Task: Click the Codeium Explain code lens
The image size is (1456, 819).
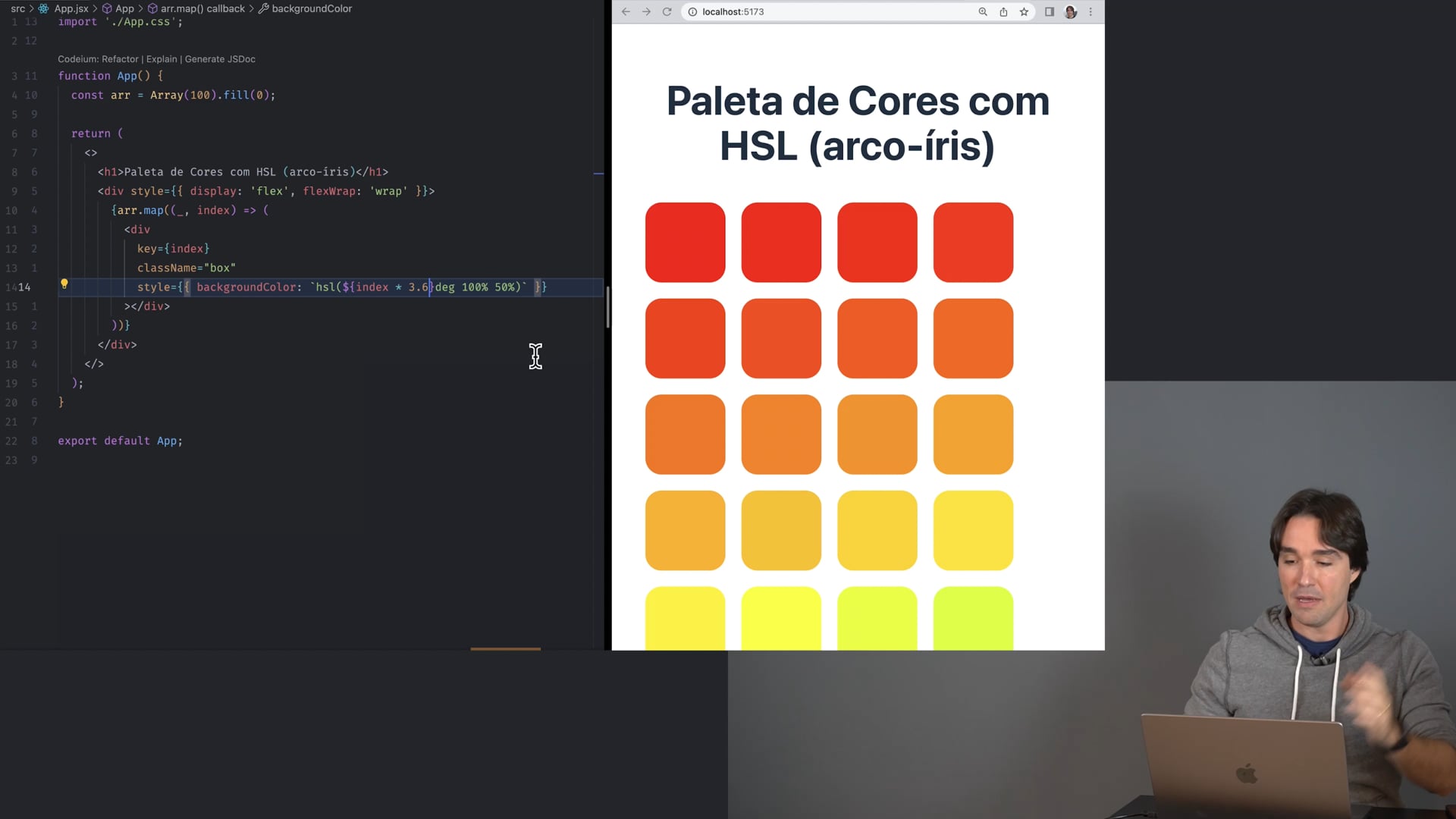Action: pos(162,59)
